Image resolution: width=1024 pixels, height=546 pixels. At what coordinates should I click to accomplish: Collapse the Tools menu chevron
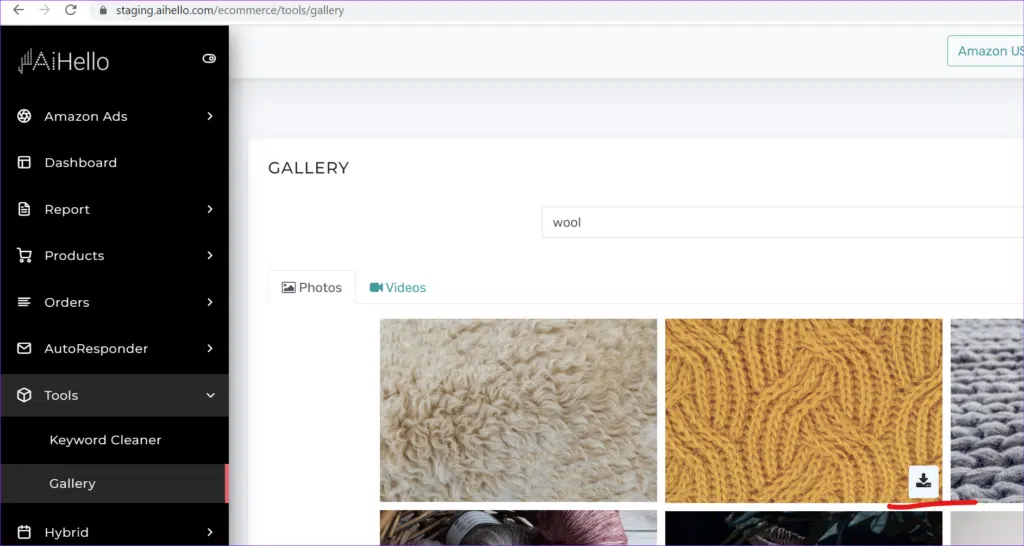[210, 395]
